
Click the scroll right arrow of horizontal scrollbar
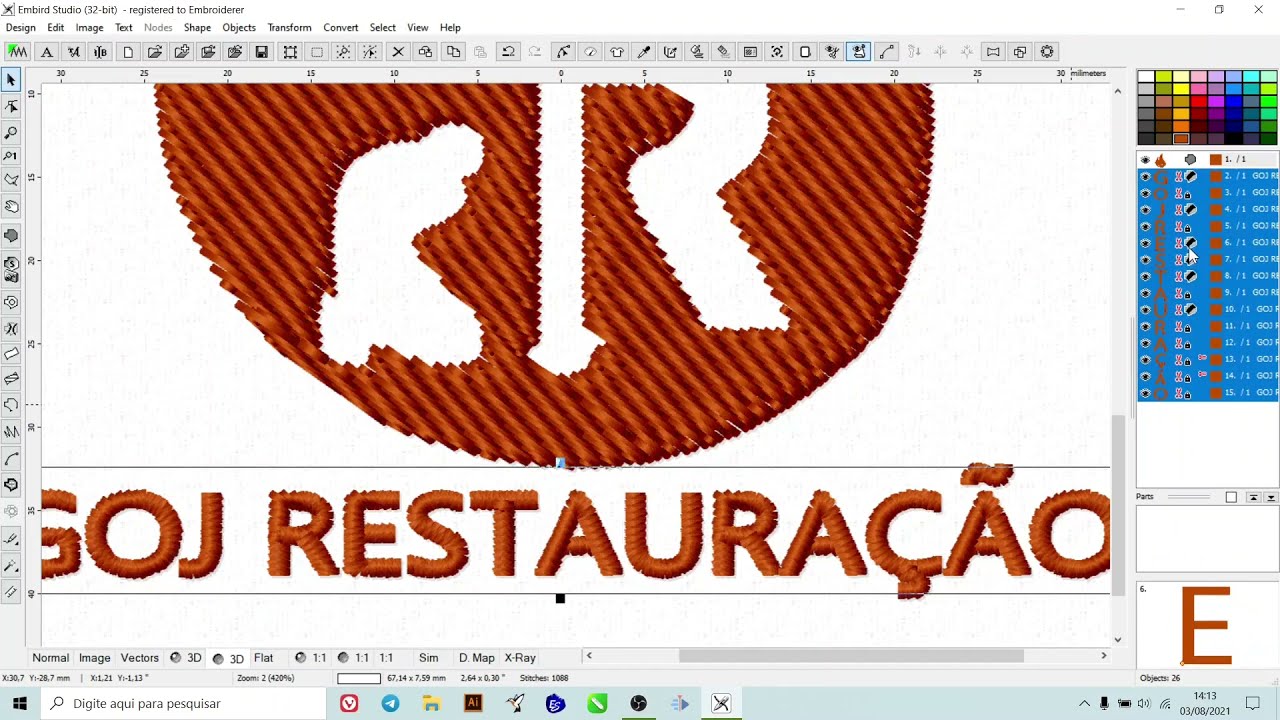click(1104, 656)
